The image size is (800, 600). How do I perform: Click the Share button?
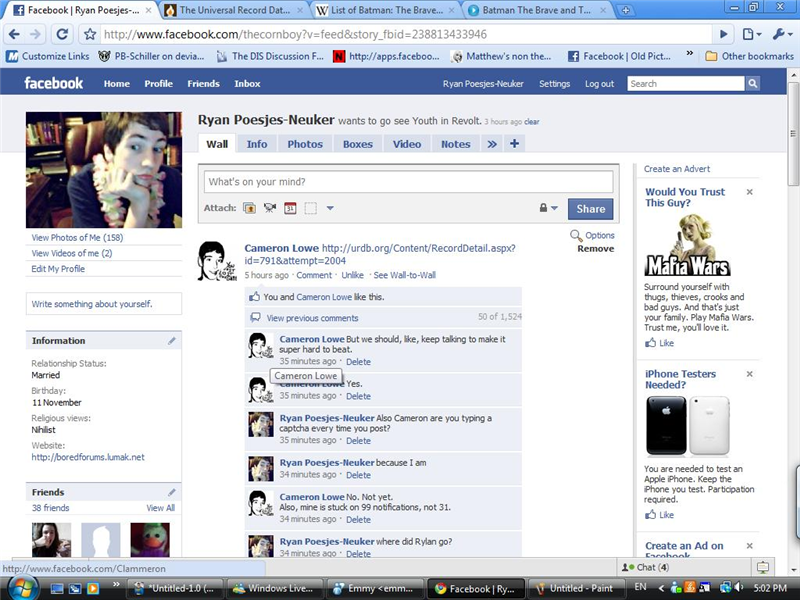tap(589, 209)
